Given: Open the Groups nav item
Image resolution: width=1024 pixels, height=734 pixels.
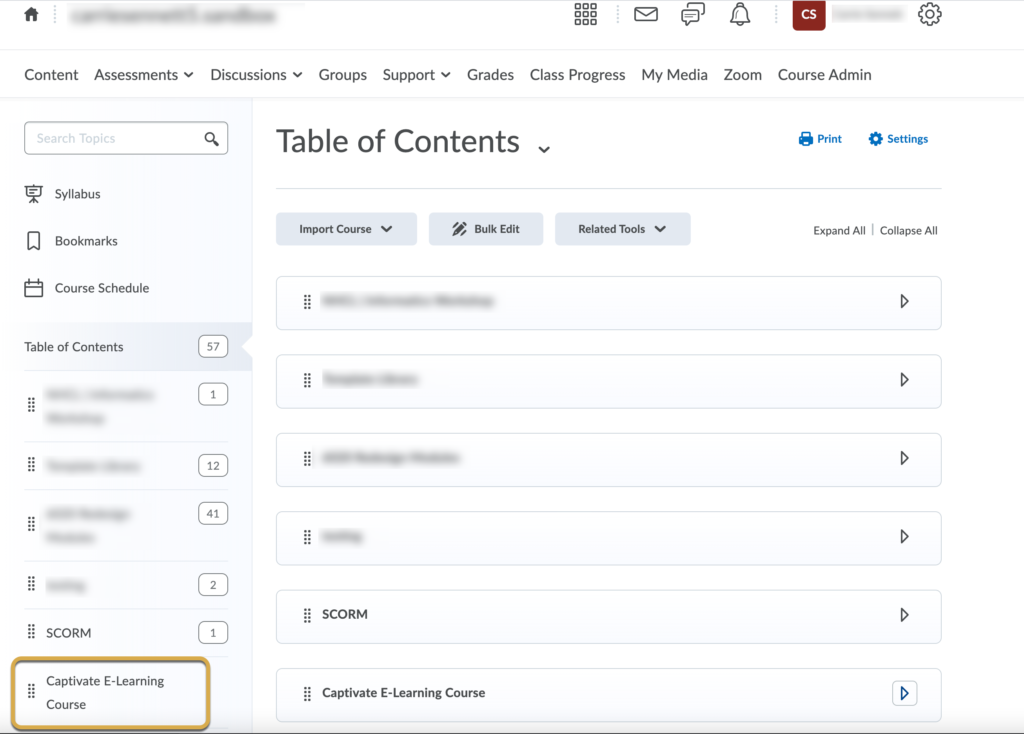Looking at the screenshot, I should [x=342, y=74].
